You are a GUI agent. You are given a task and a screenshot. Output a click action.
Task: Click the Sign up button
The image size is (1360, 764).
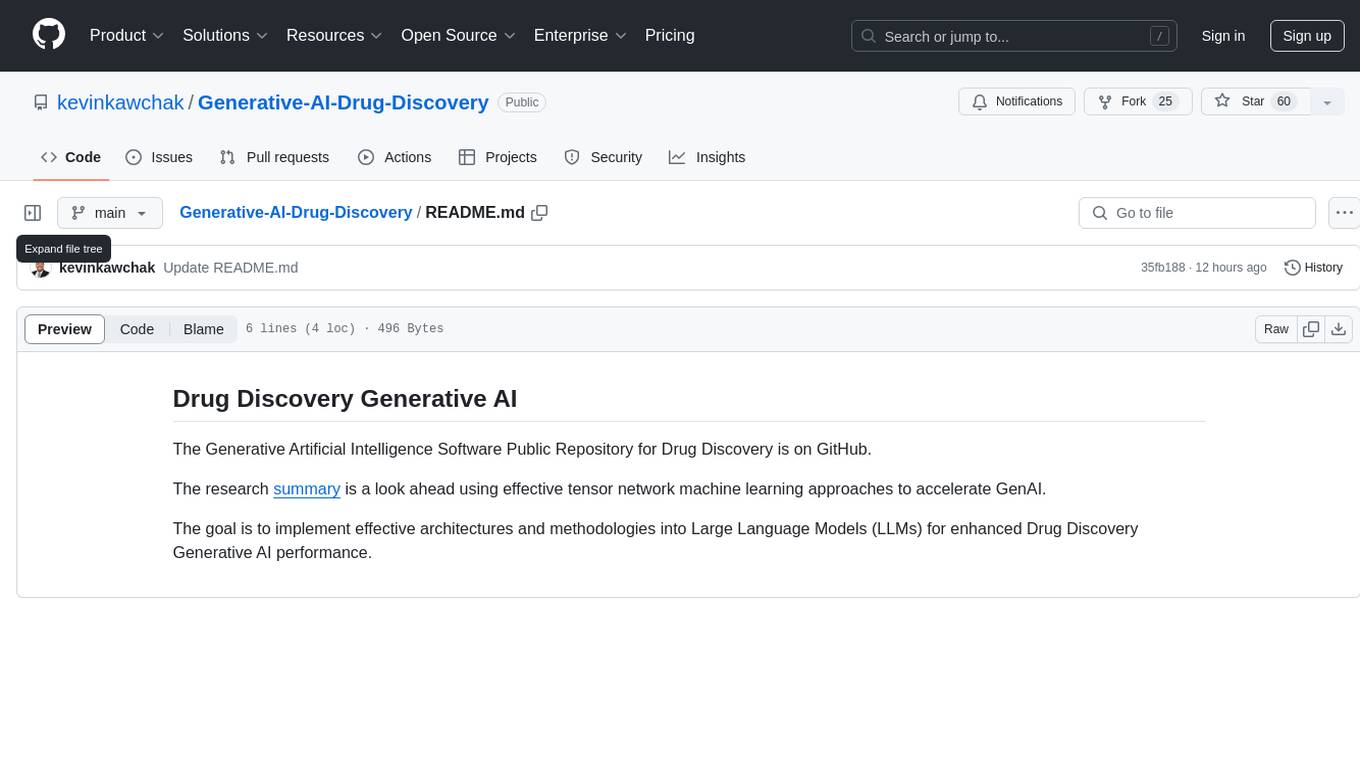coord(1307,36)
